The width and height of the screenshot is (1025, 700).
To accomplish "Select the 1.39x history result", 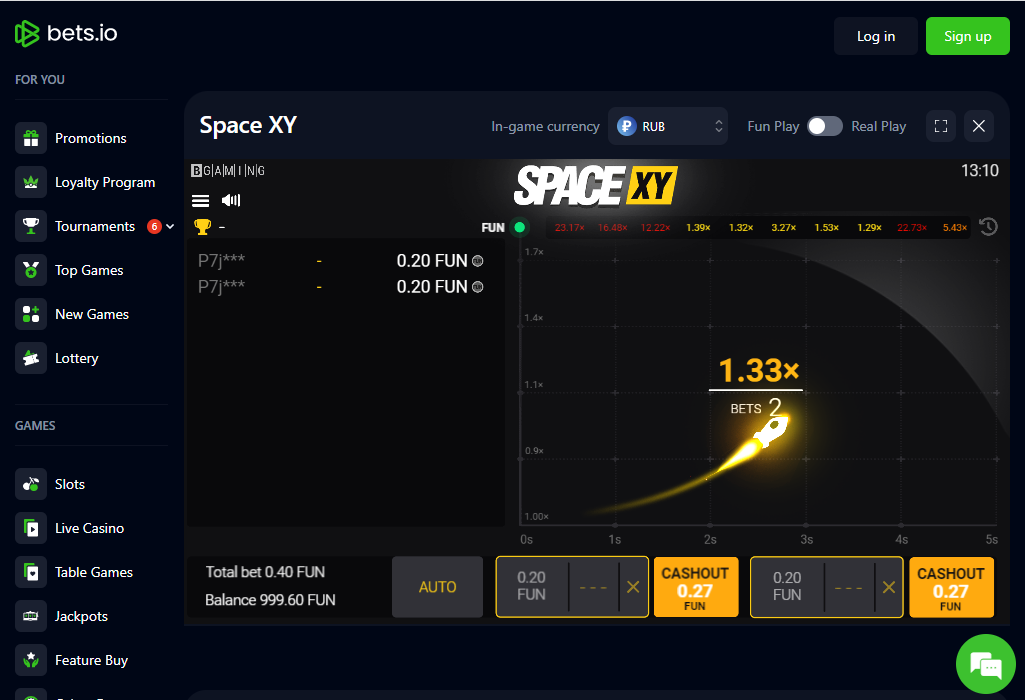I will [x=698, y=227].
